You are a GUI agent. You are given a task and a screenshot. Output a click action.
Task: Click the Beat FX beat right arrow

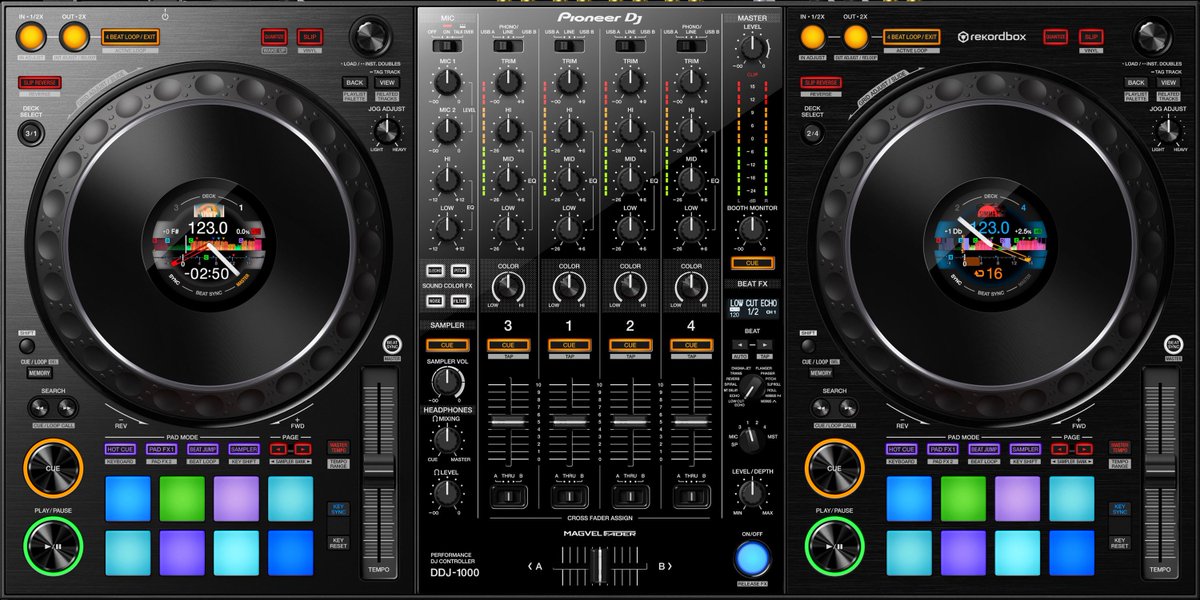pos(766,343)
